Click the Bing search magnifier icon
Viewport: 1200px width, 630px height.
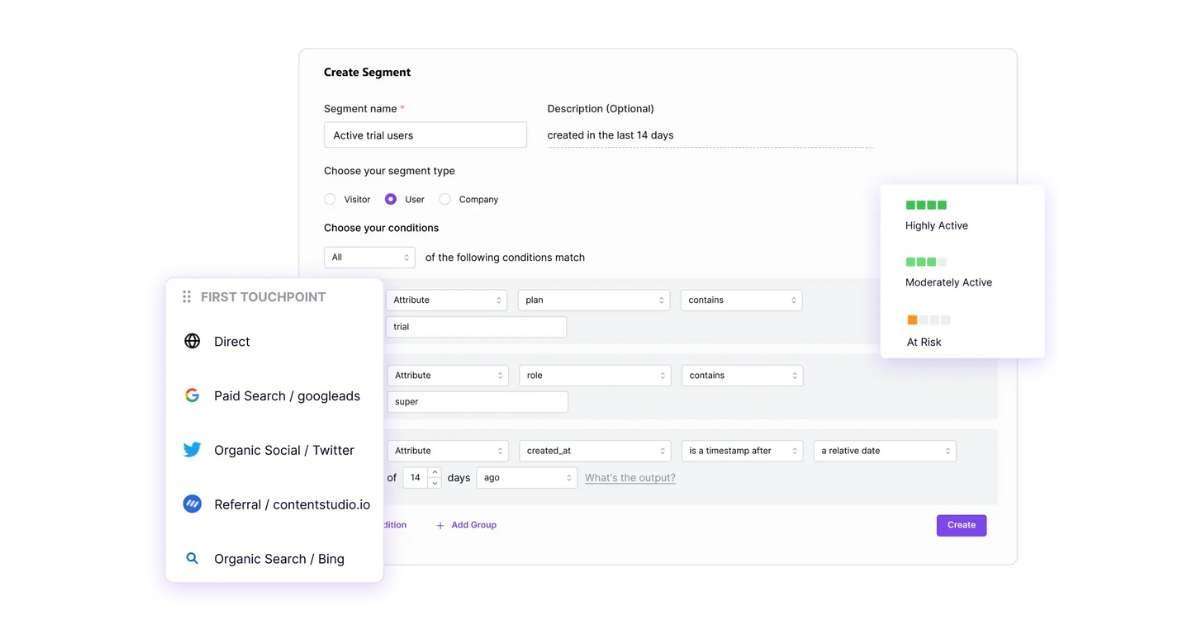[x=192, y=558]
